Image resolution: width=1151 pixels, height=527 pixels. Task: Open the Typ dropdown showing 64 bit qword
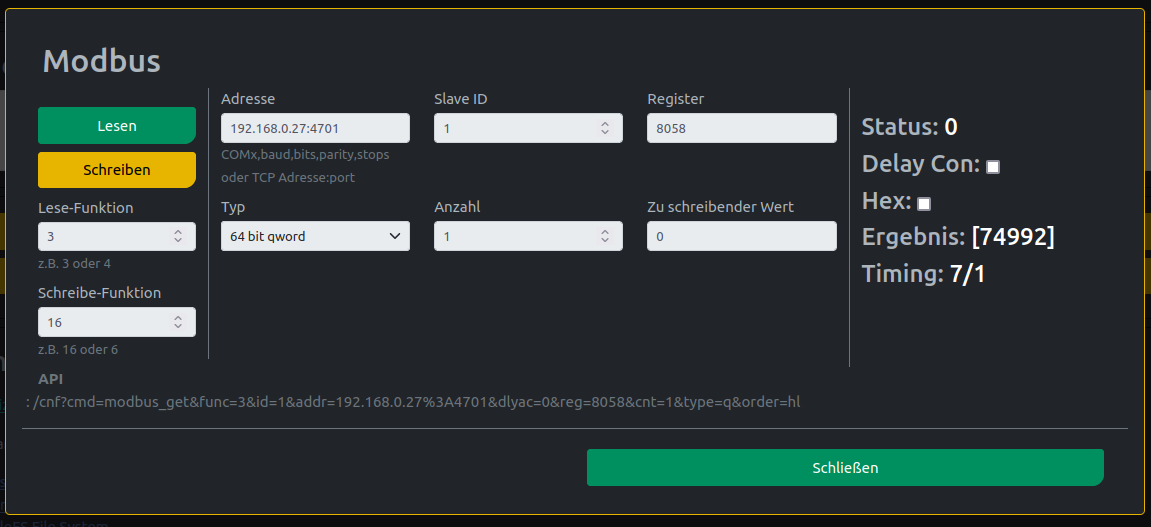316,236
